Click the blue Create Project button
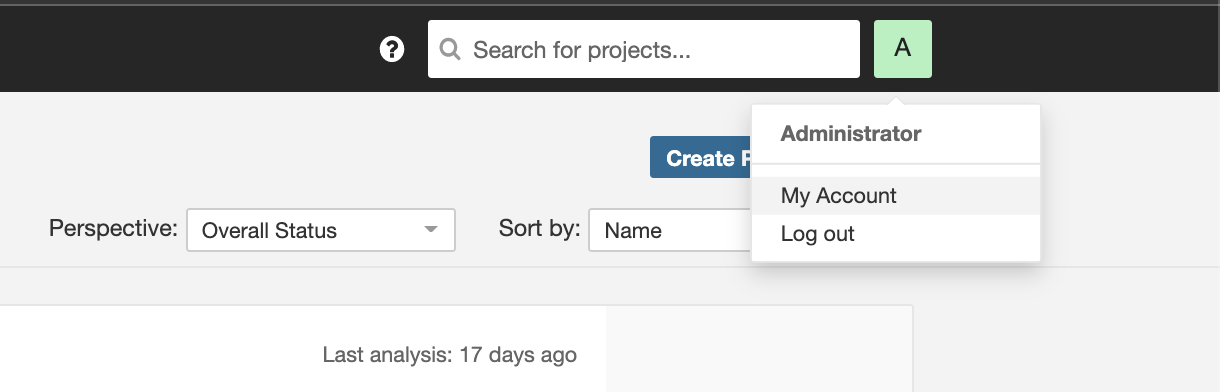Screen dimensions: 1220x392 click(x=701, y=158)
